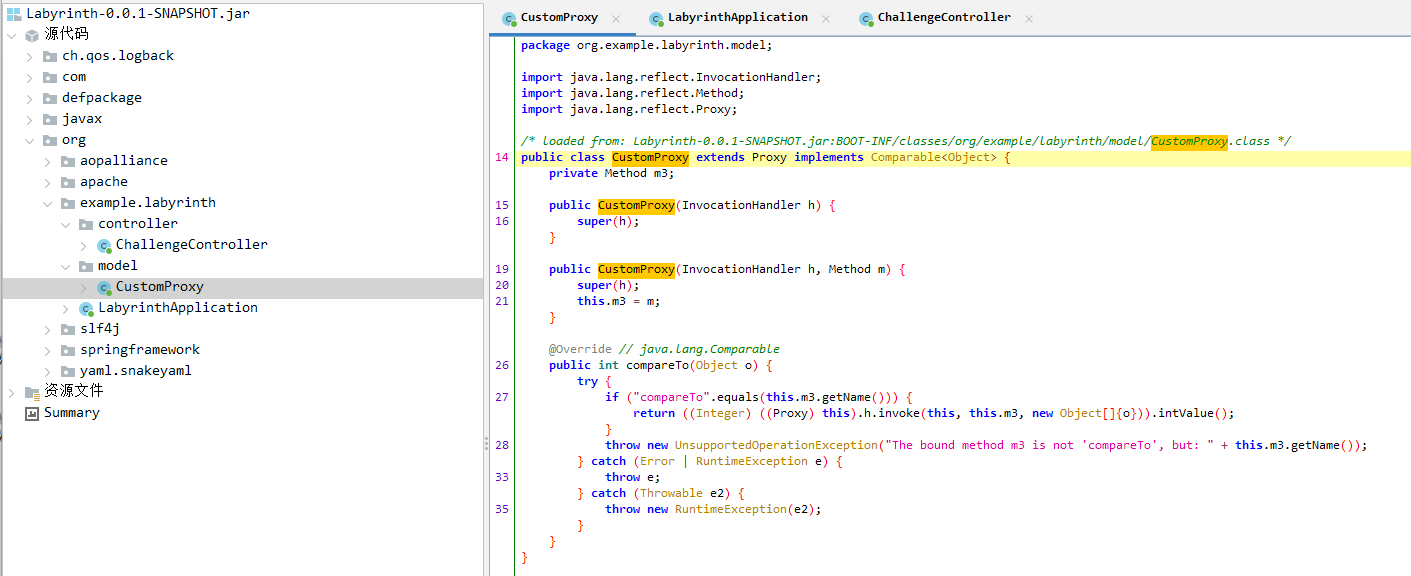Click the 源代码 source code package icon
The height and width of the screenshot is (576, 1411).
32,35
